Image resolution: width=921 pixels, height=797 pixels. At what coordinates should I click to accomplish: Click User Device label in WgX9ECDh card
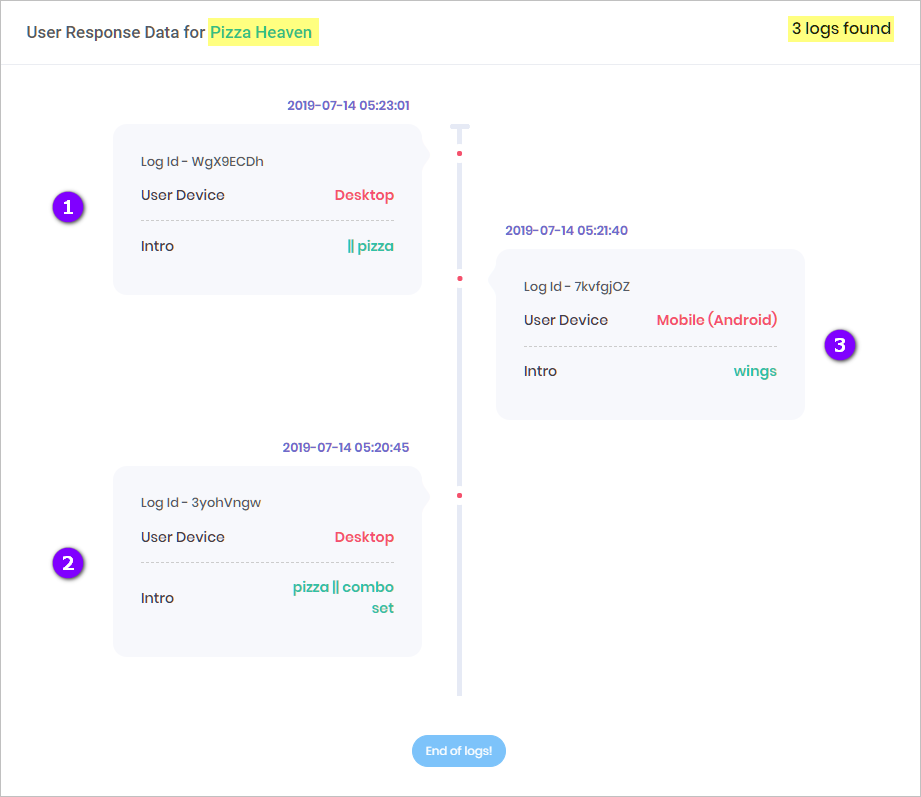point(183,195)
